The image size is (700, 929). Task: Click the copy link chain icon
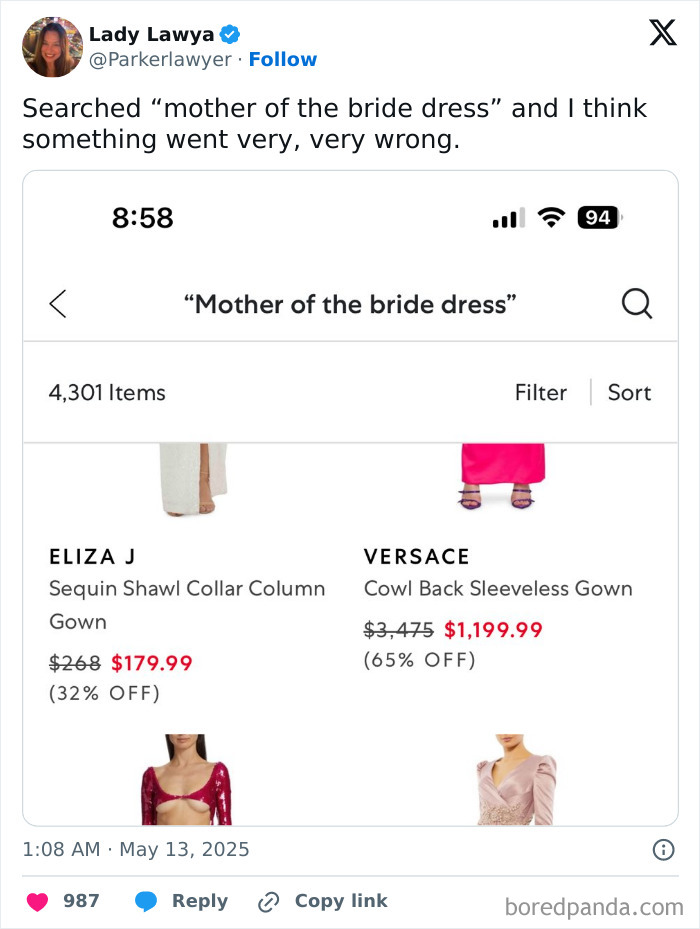(x=269, y=902)
